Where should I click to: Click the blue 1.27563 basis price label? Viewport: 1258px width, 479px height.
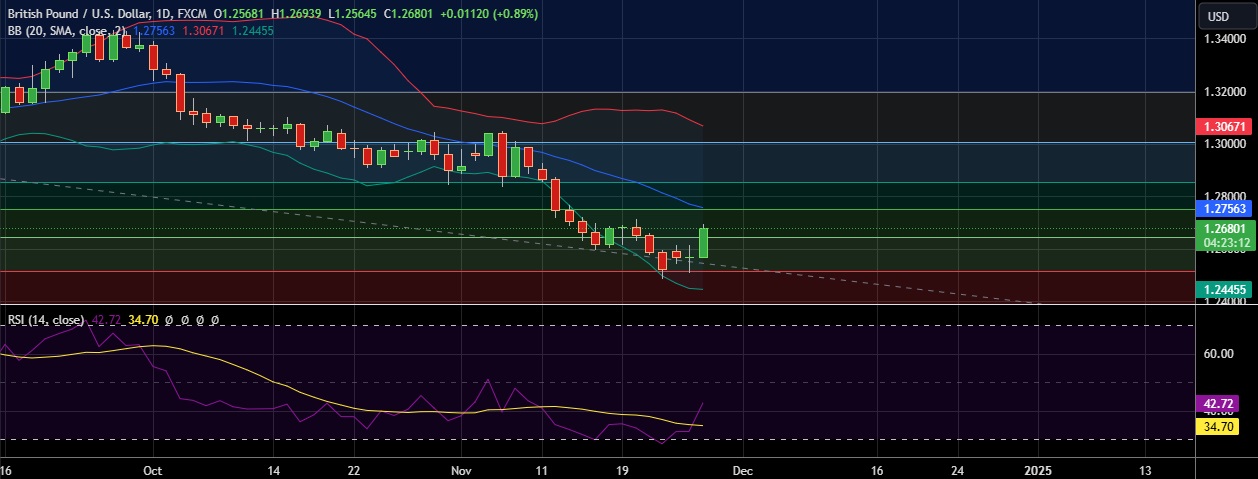pyautogui.click(x=1226, y=209)
